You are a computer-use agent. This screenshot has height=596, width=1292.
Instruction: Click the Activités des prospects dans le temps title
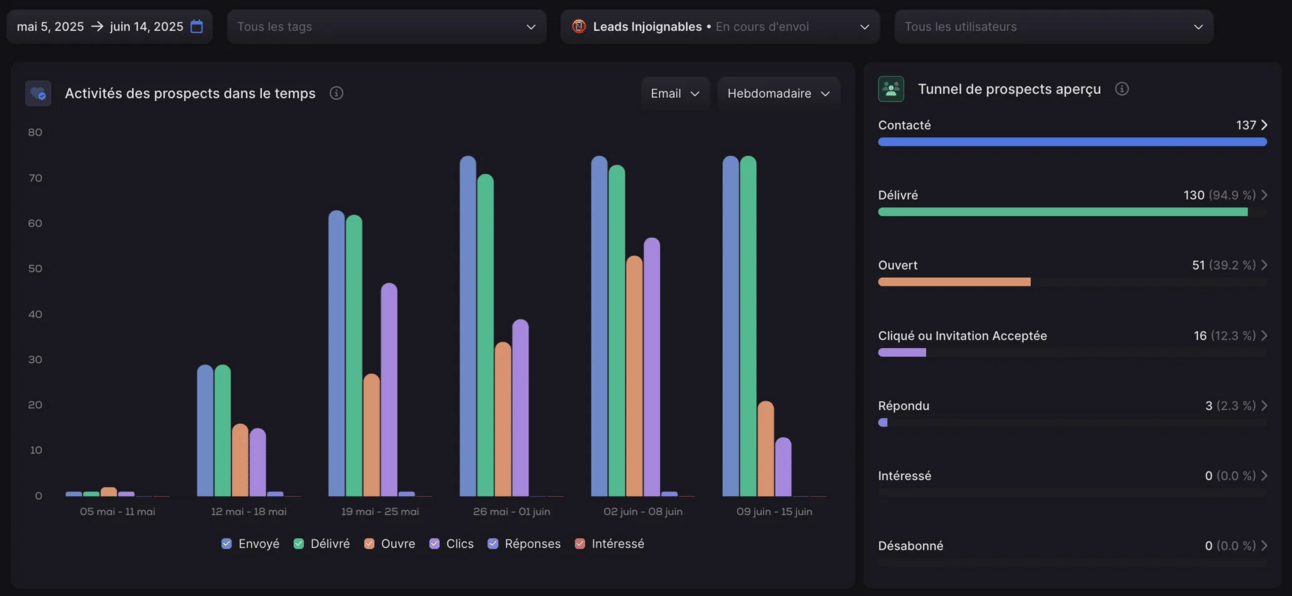pyautogui.click(x=190, y=93)
